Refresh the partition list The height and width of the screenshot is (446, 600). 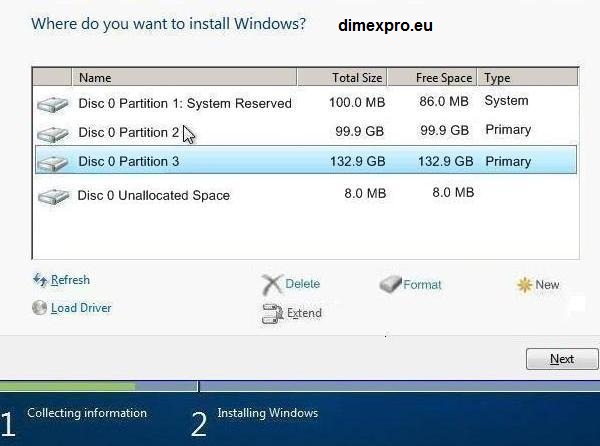coord(70,280)
